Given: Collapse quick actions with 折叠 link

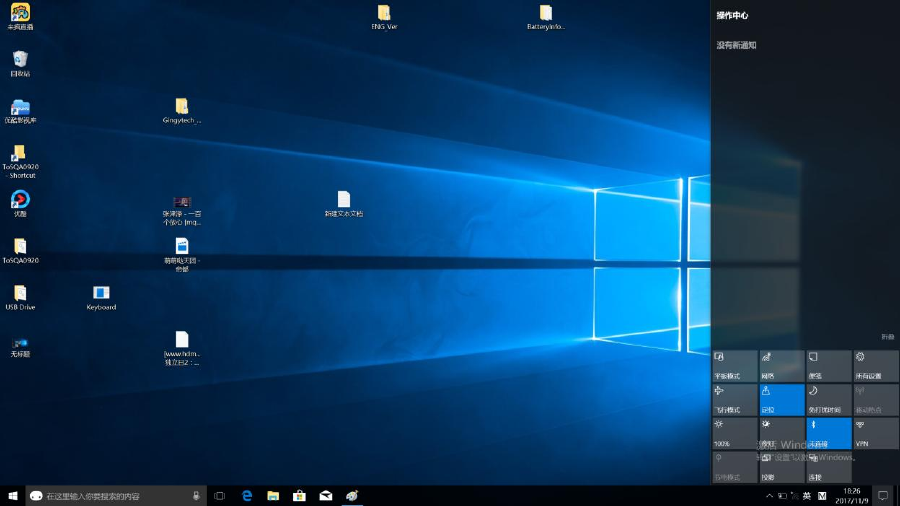Looking at the screenshot, I should 887,337.
